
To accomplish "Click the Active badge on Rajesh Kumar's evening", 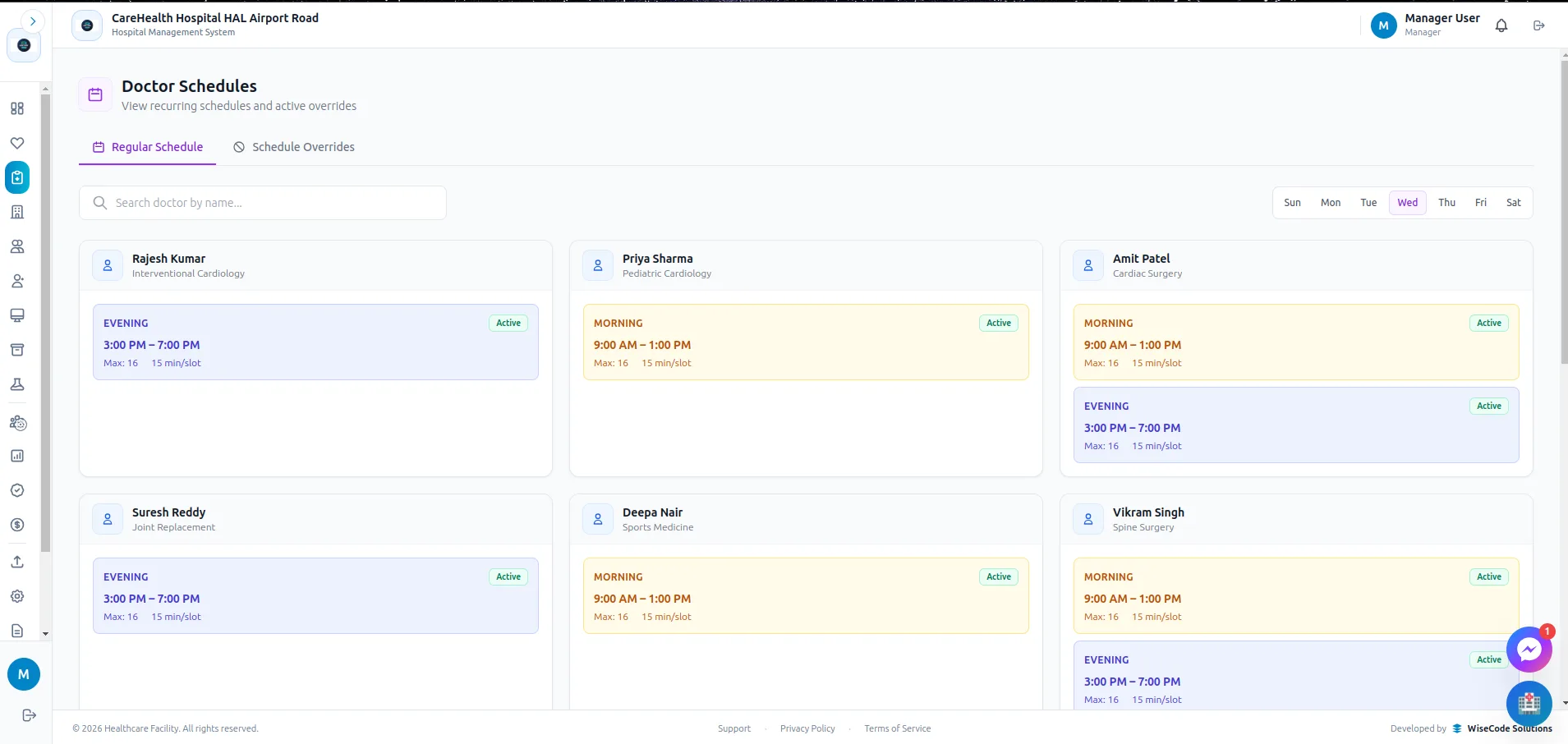I will tap(508, 323).
